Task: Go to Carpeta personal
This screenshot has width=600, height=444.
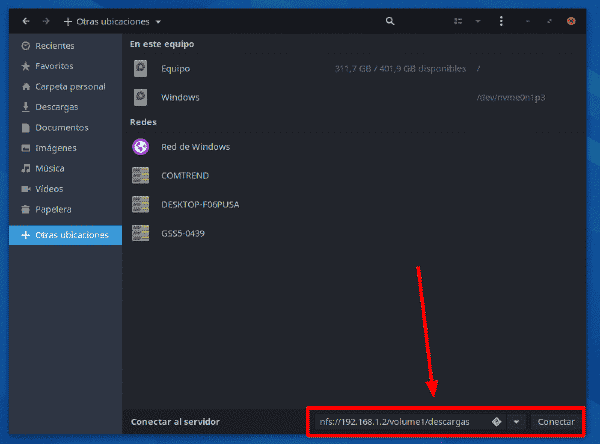Action: coord(65,87)
